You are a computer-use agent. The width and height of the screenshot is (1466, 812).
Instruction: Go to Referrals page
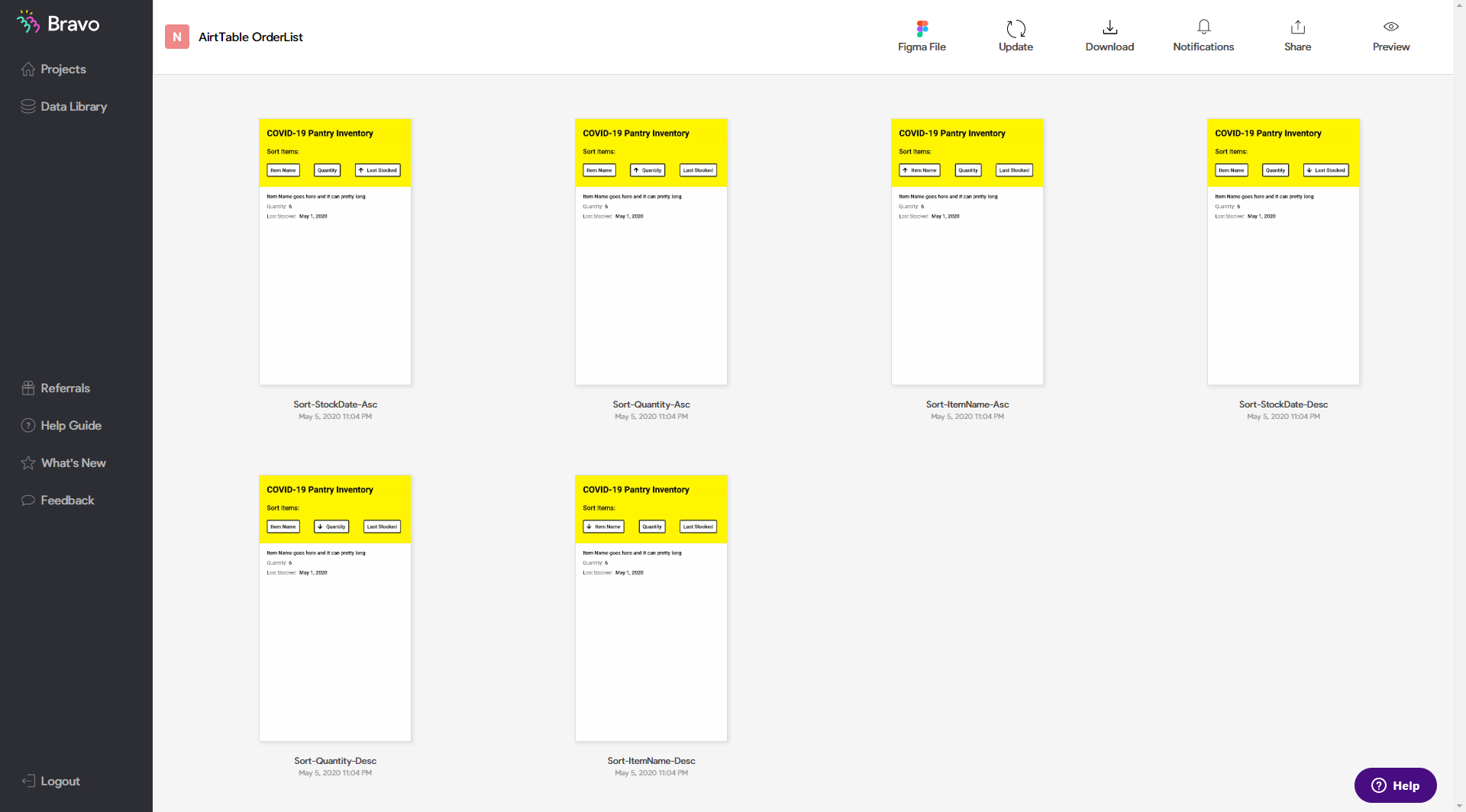coord(65,388)
